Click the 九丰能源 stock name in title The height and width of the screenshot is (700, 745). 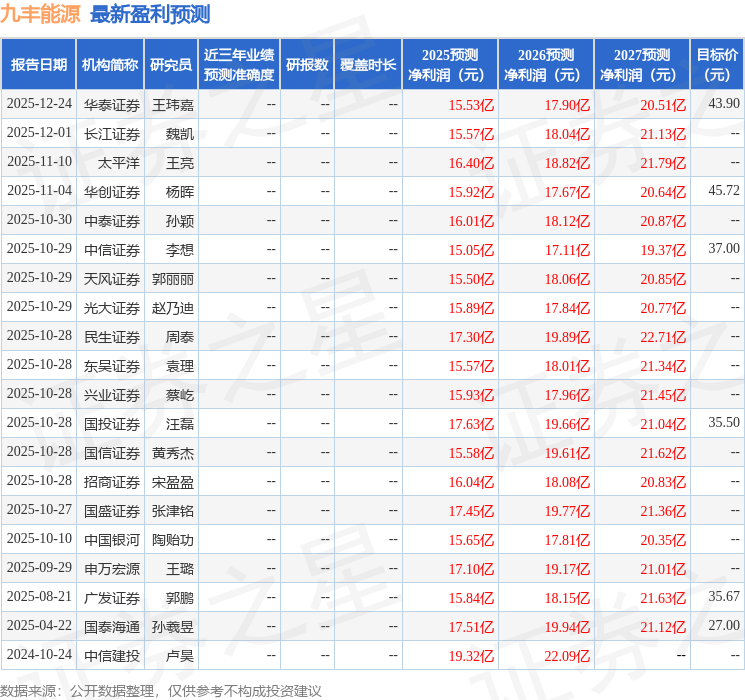(x=41, y=14)
